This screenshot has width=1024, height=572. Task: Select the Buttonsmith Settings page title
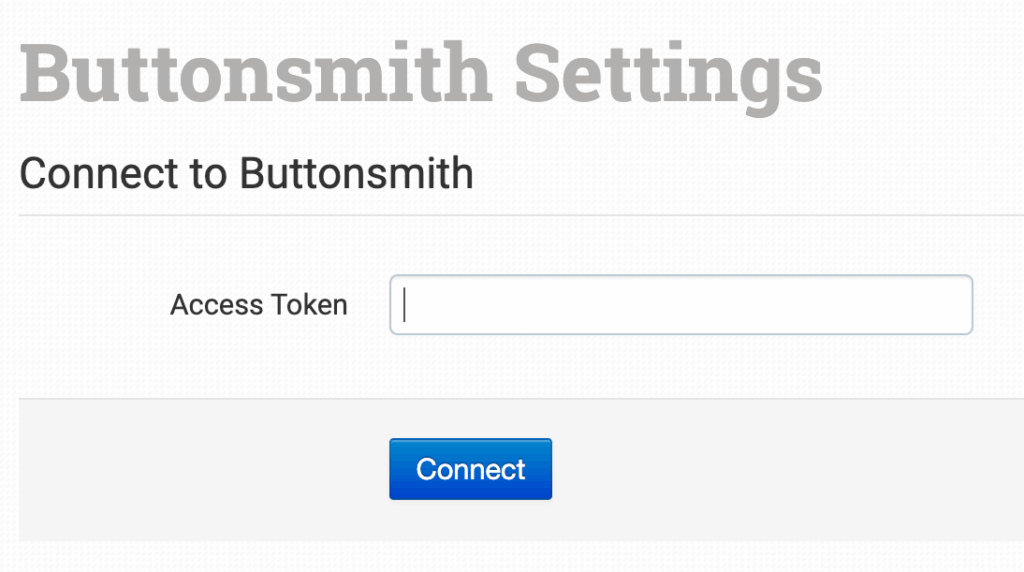[420, 74]
